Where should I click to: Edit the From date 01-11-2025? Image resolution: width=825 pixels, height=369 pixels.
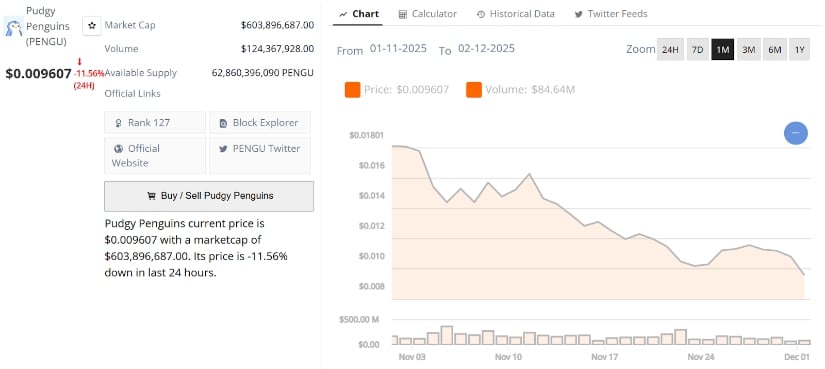pos(398,48)
